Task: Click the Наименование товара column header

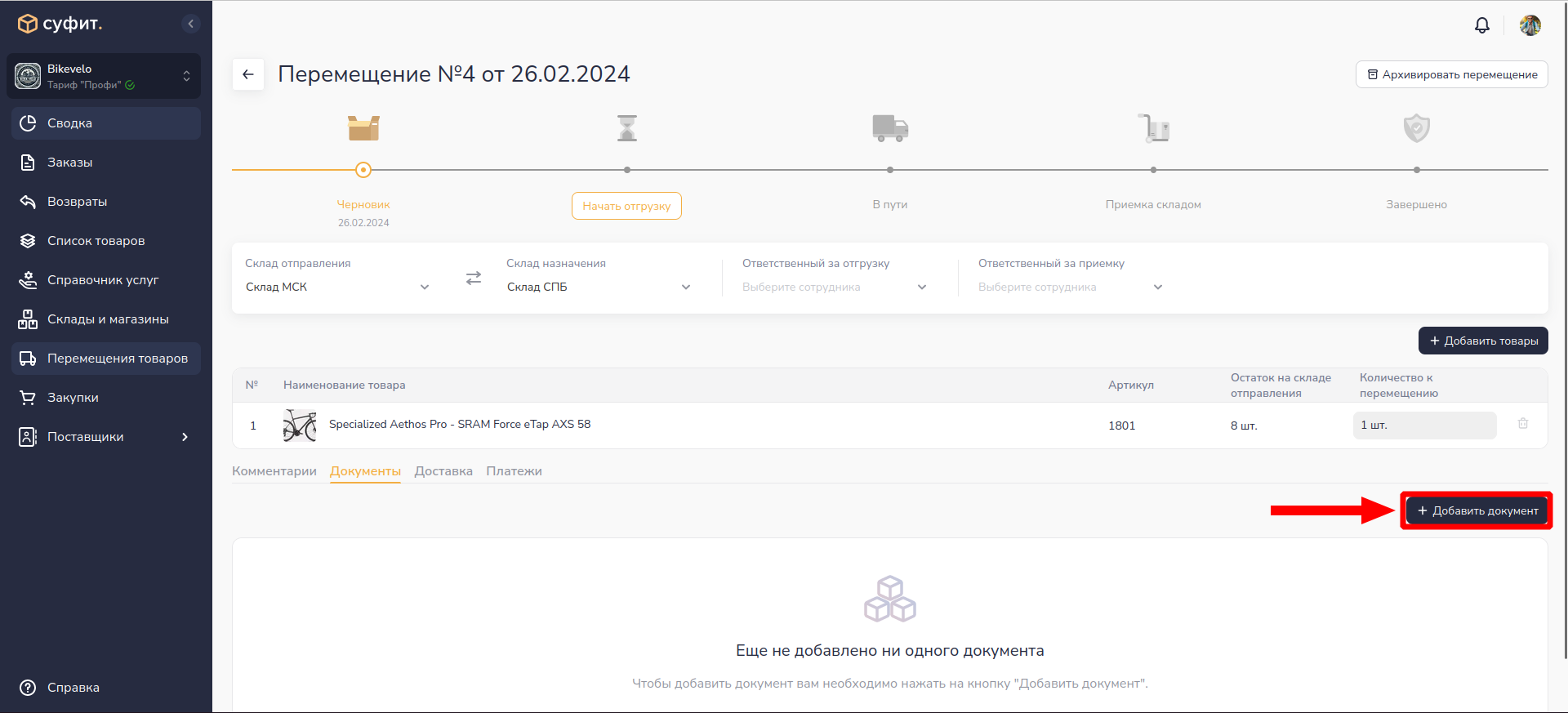Action: point(344,385)
